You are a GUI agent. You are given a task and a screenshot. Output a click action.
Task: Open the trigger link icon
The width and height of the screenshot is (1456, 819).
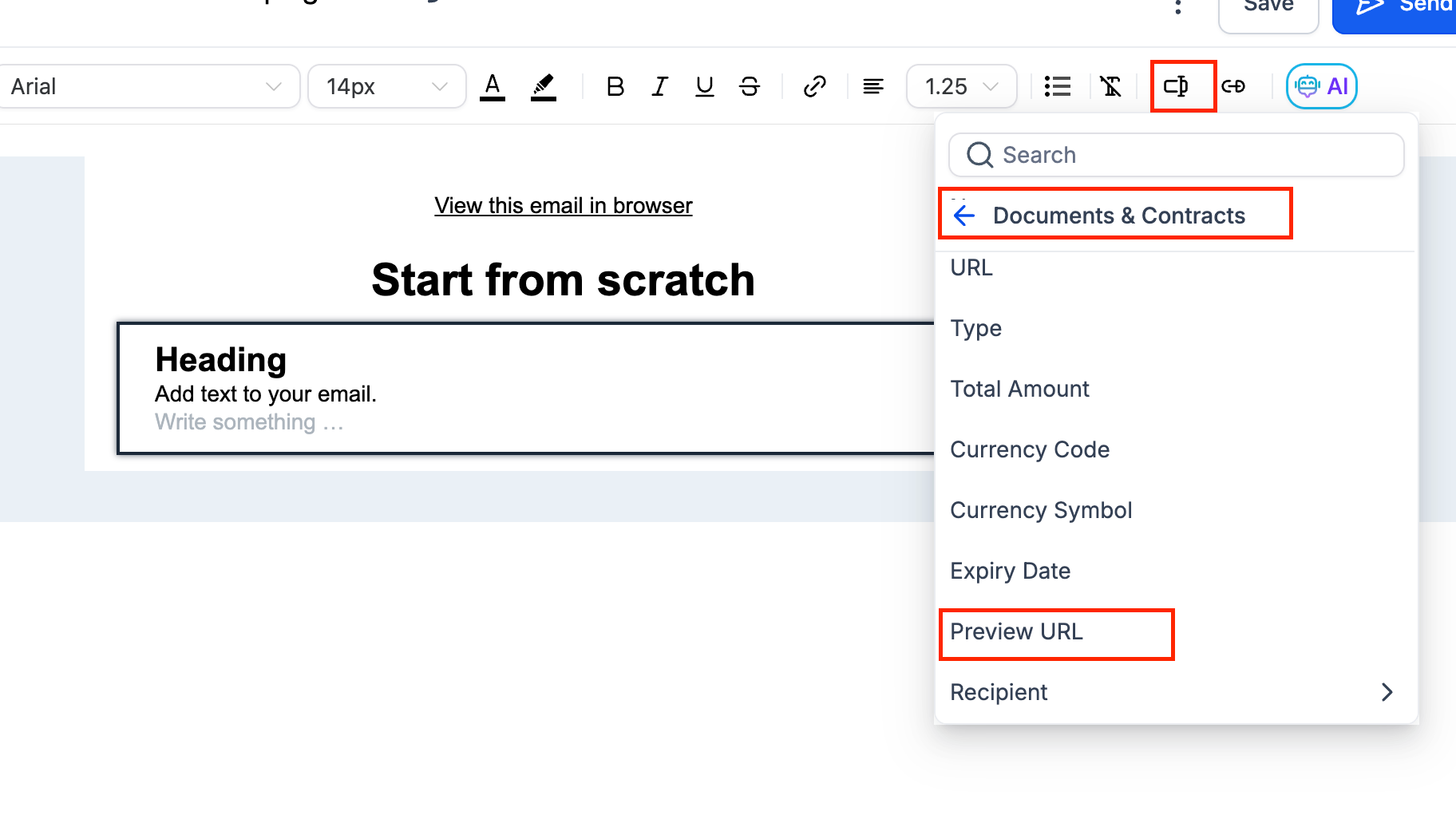tap(1233, 86)
